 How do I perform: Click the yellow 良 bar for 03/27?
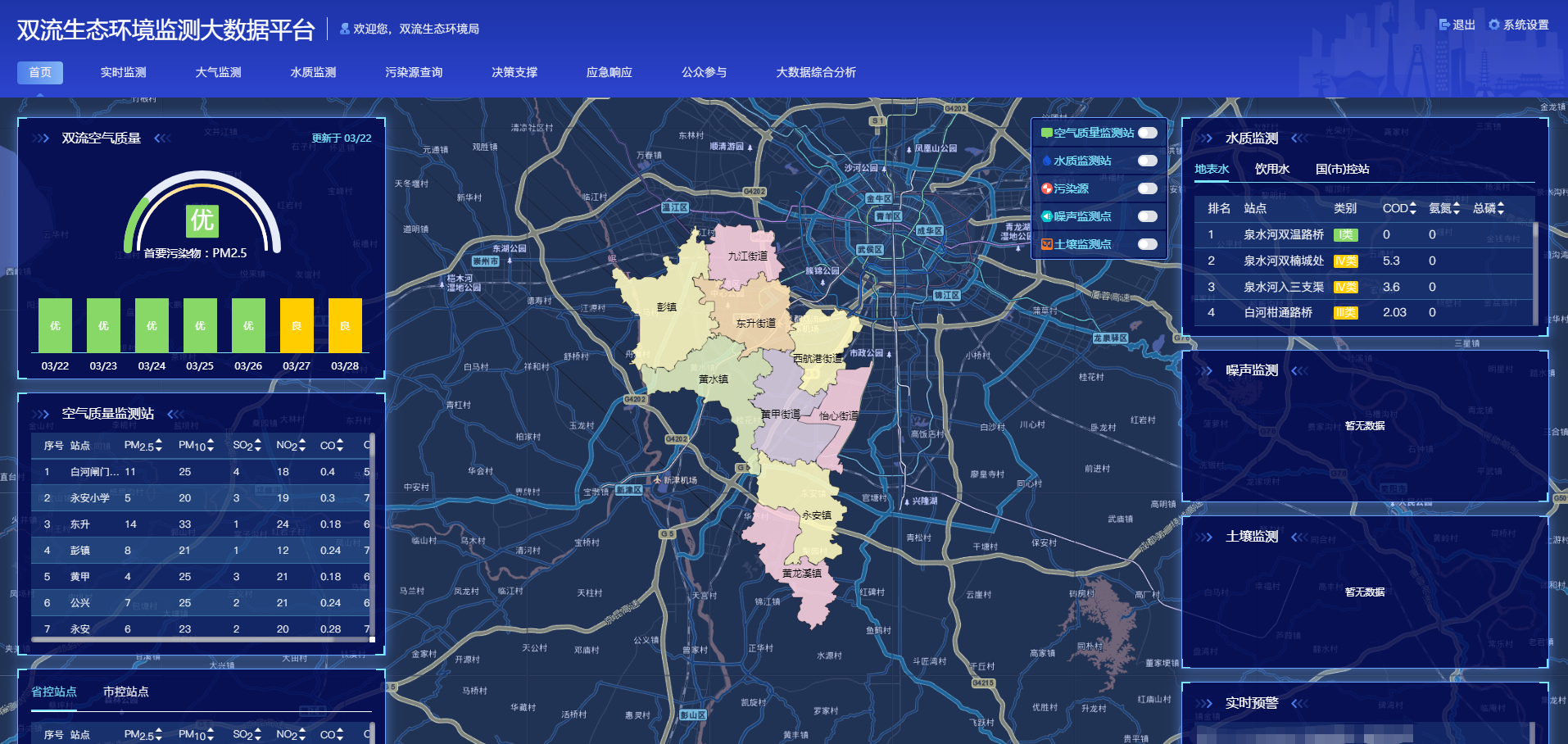(297, 325)
